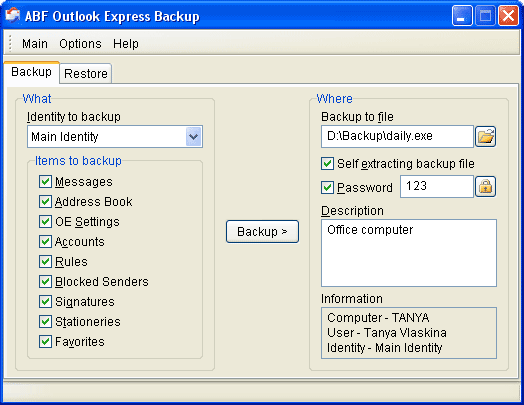
Task: Disable the Password checkbox
Action: click(x=327, y=187)
